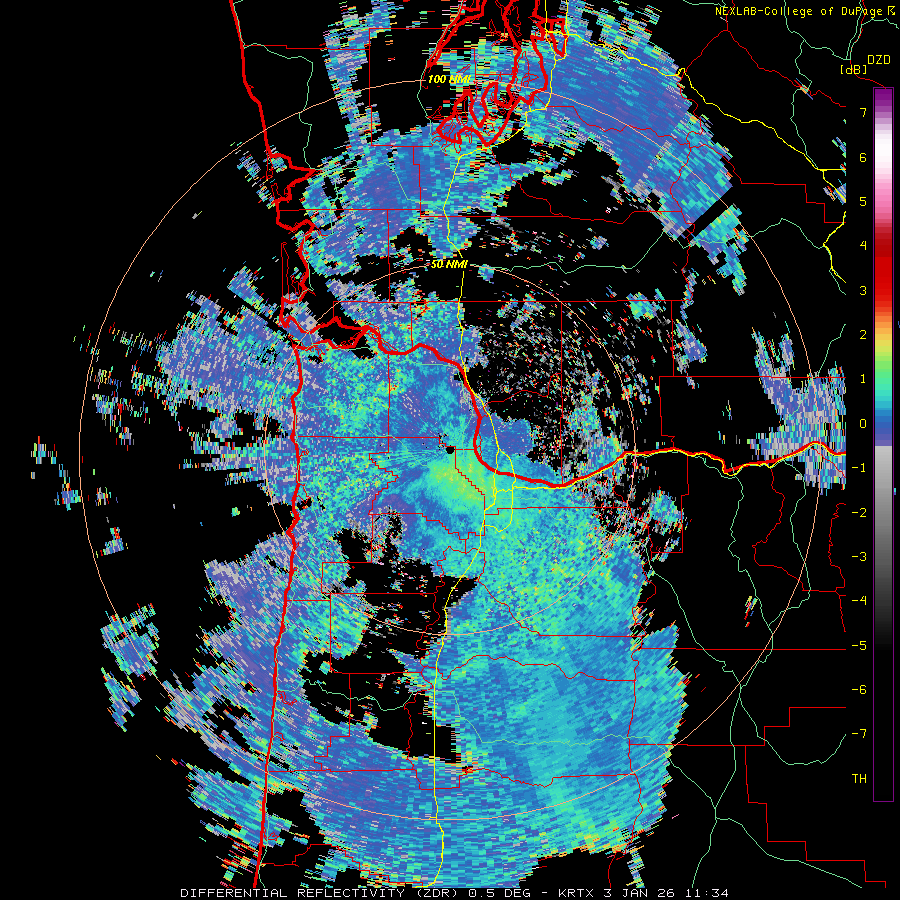The image size is (900, 900).
Task: Click the 6 dB value on color scale
Action: (x=863, y=157)
